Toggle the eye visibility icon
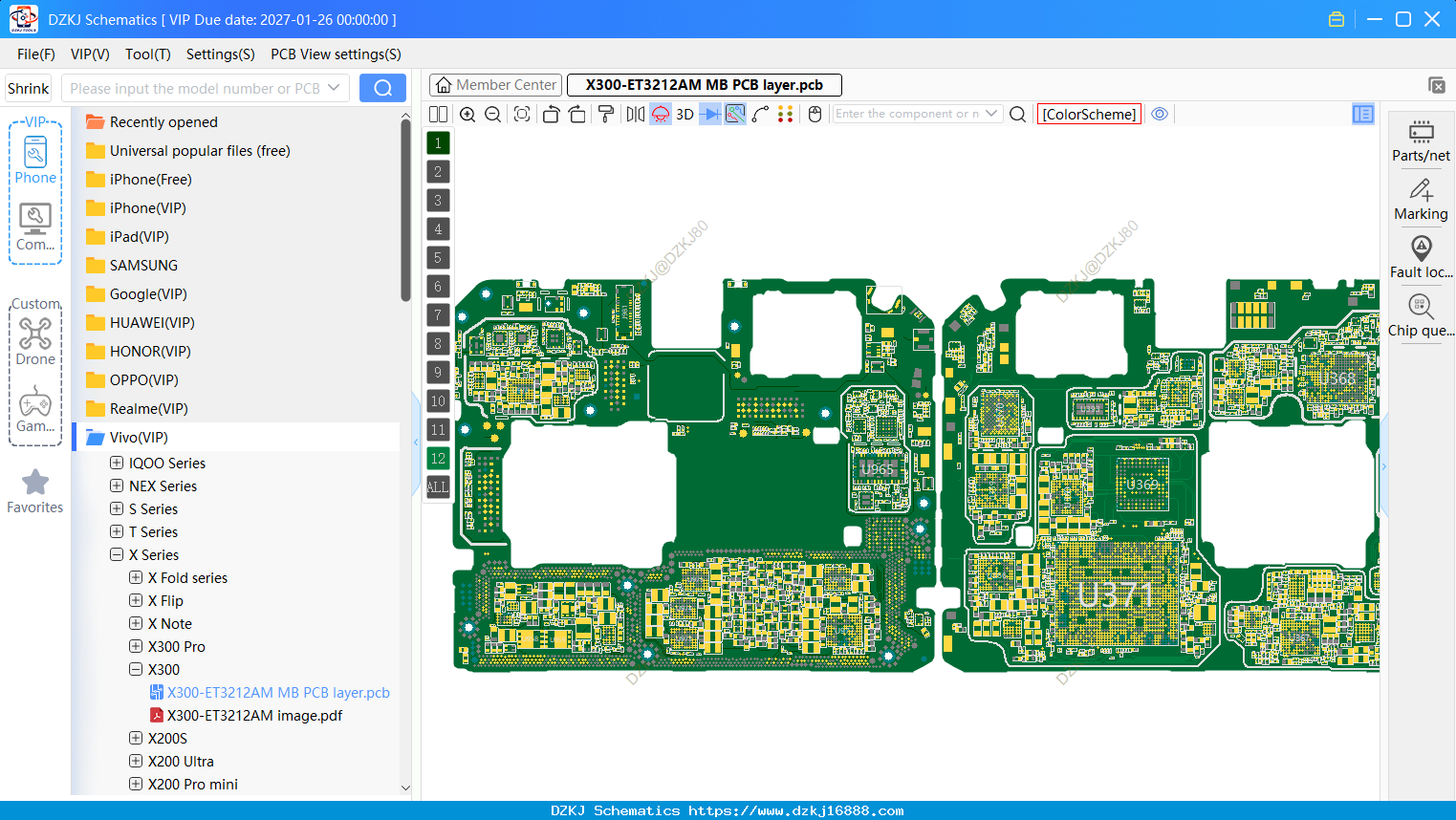This screenshot has width=1456, height=820. click(1160, 114)
